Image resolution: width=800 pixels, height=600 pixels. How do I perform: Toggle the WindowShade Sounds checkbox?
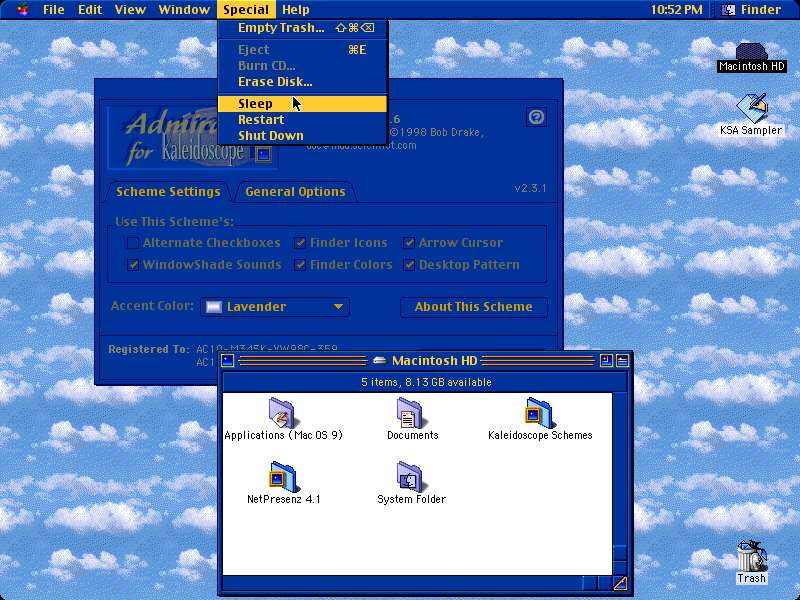pos(133,265)
